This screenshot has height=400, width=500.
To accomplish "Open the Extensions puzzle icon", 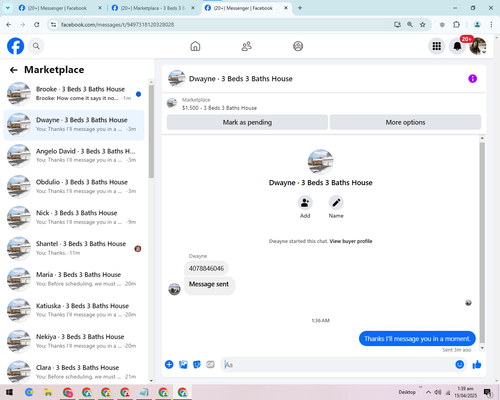I will pyautogui.click(x=456, y=24).
